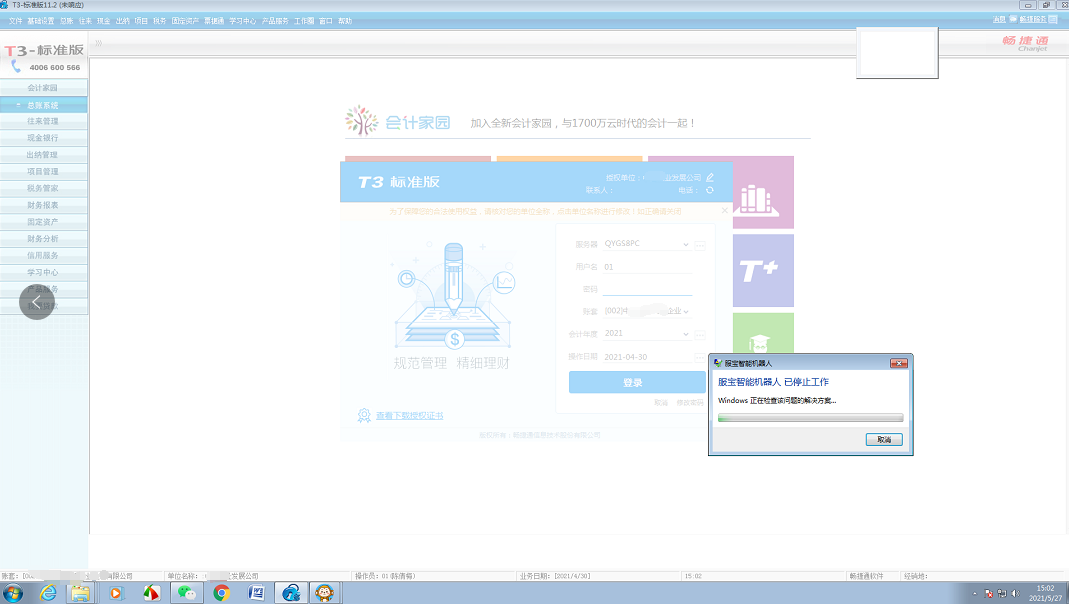Open the 帮助 menu
The image size is (1069, 604).
pyautogui.click(x=345, y=21)
